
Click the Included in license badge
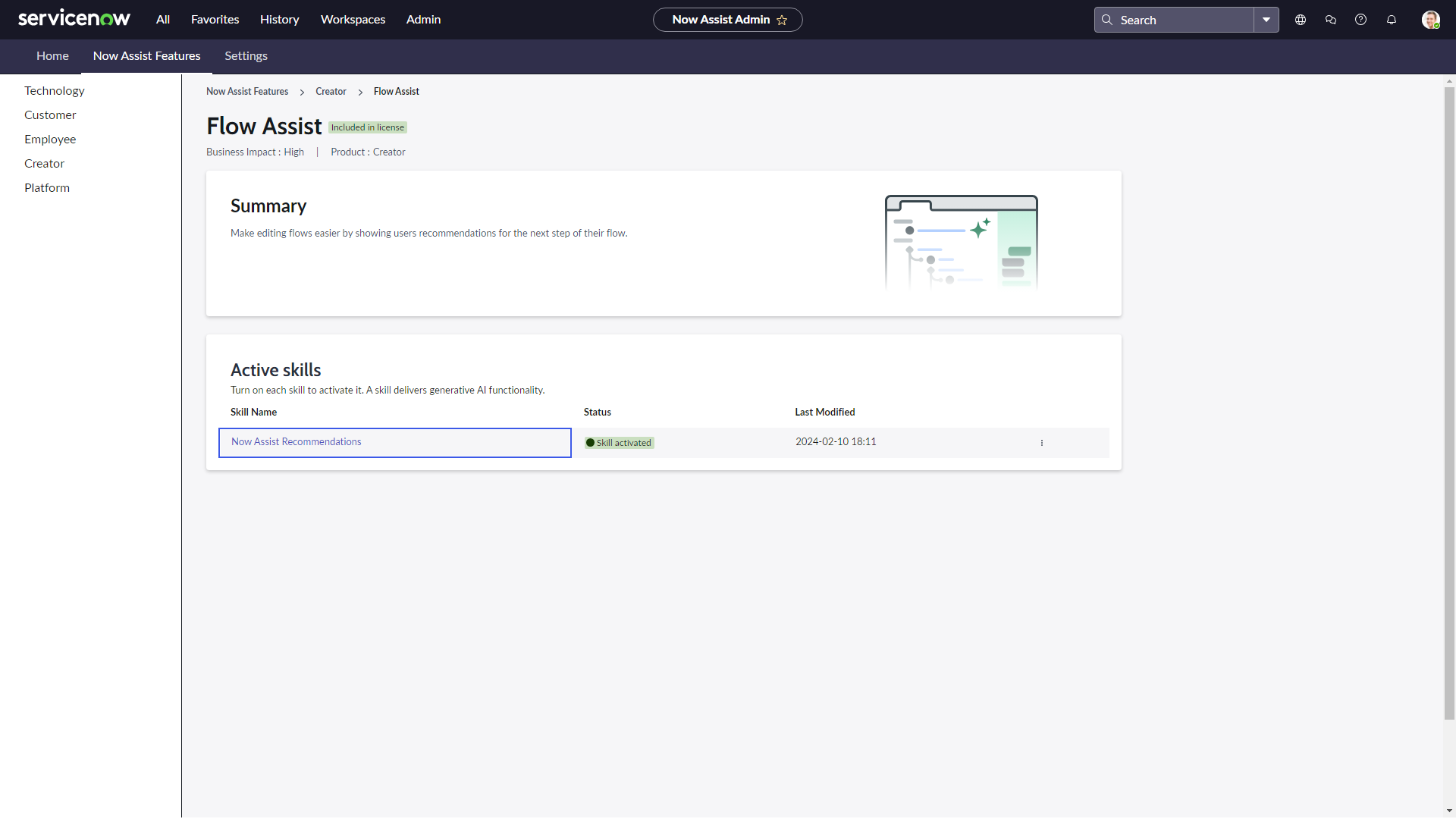(367, 127)
